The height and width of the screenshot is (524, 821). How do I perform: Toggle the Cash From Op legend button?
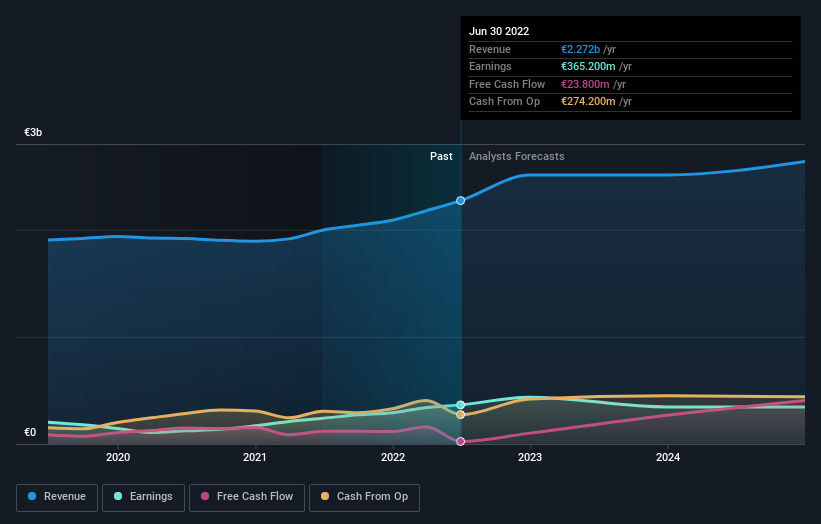(364, 497)
